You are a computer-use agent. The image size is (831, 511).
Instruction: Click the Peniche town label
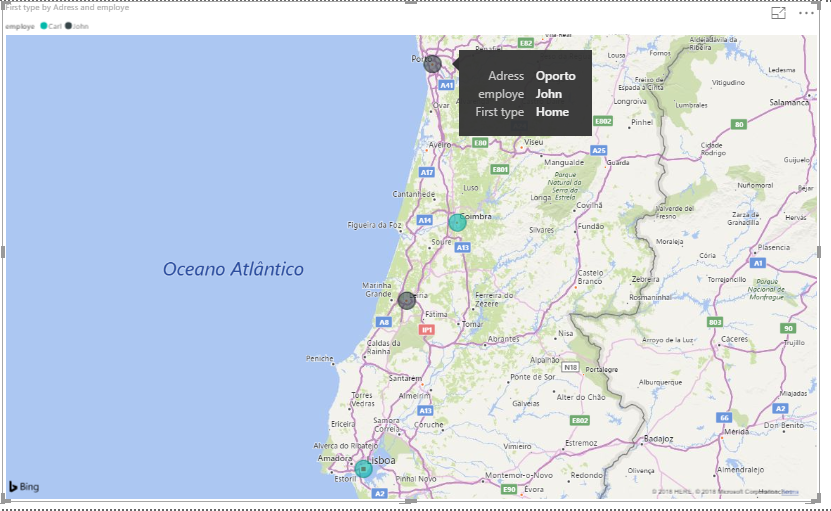tap(320, 358)
